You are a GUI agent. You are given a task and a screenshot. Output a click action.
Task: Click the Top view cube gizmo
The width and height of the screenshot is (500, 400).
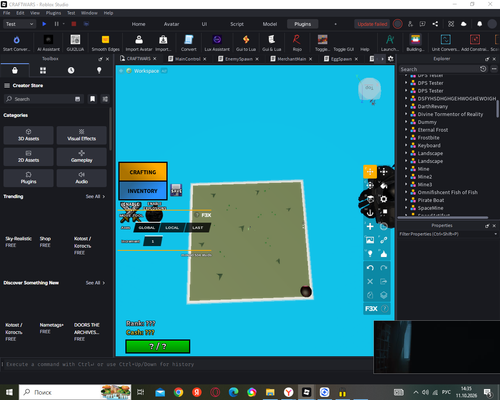point(369,89)
